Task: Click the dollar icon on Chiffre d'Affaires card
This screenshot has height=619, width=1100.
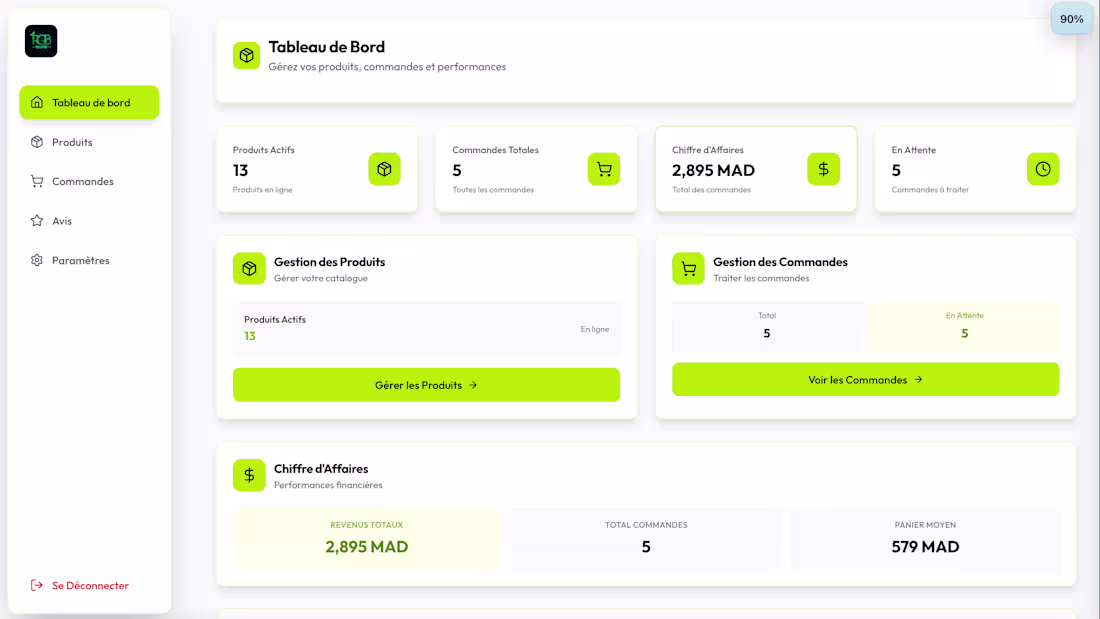Action: [x=823, y=169]
